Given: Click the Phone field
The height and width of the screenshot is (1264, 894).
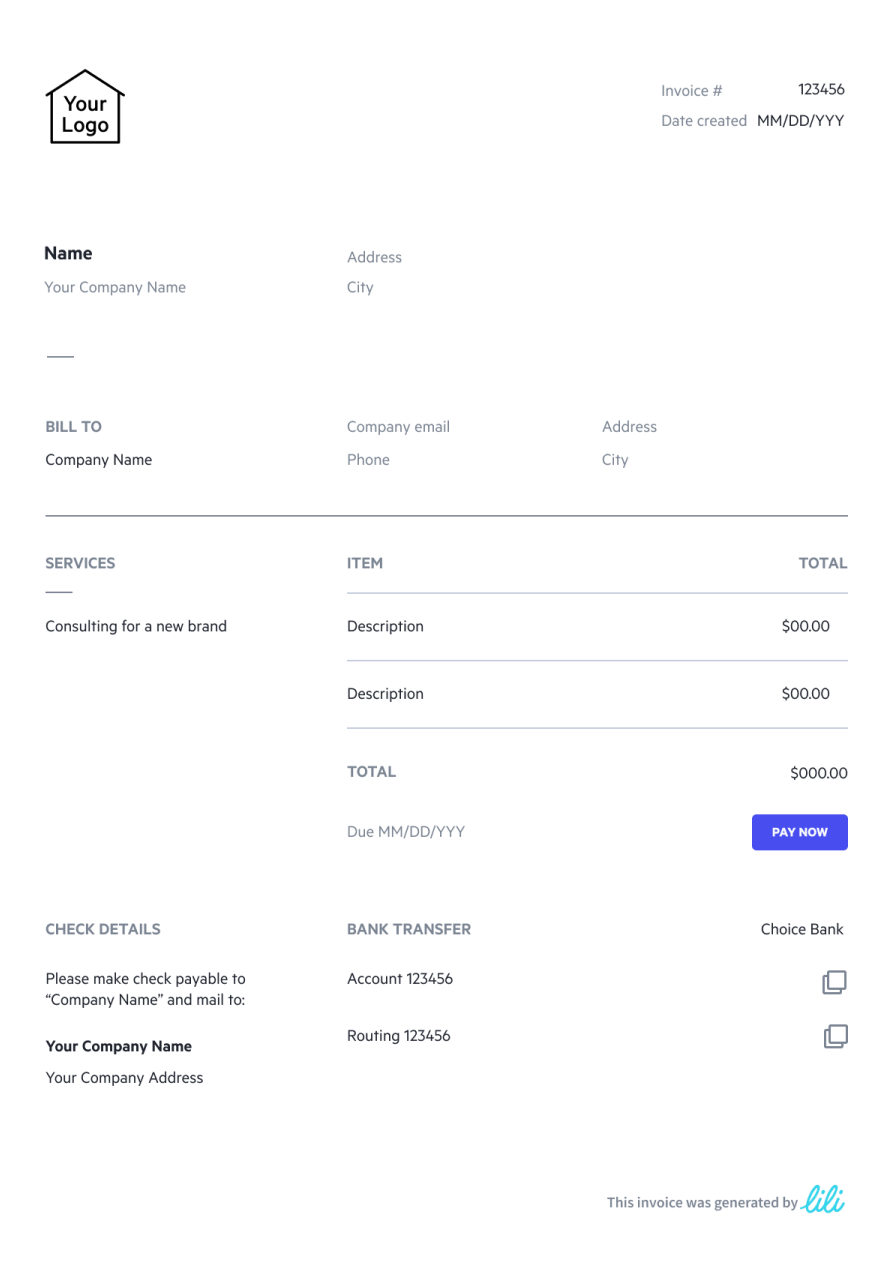Looking at the screenshot, I should [x=368, y=460].
